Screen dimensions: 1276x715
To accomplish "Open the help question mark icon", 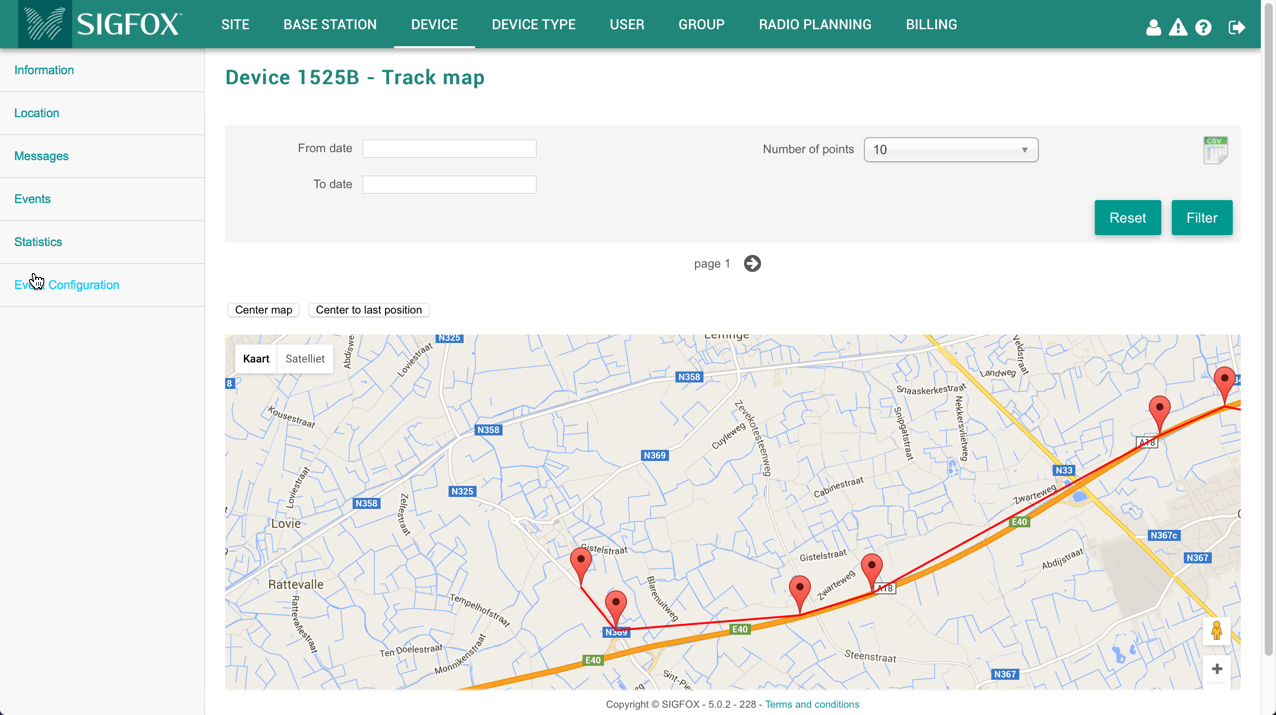I will [1203, 28].
